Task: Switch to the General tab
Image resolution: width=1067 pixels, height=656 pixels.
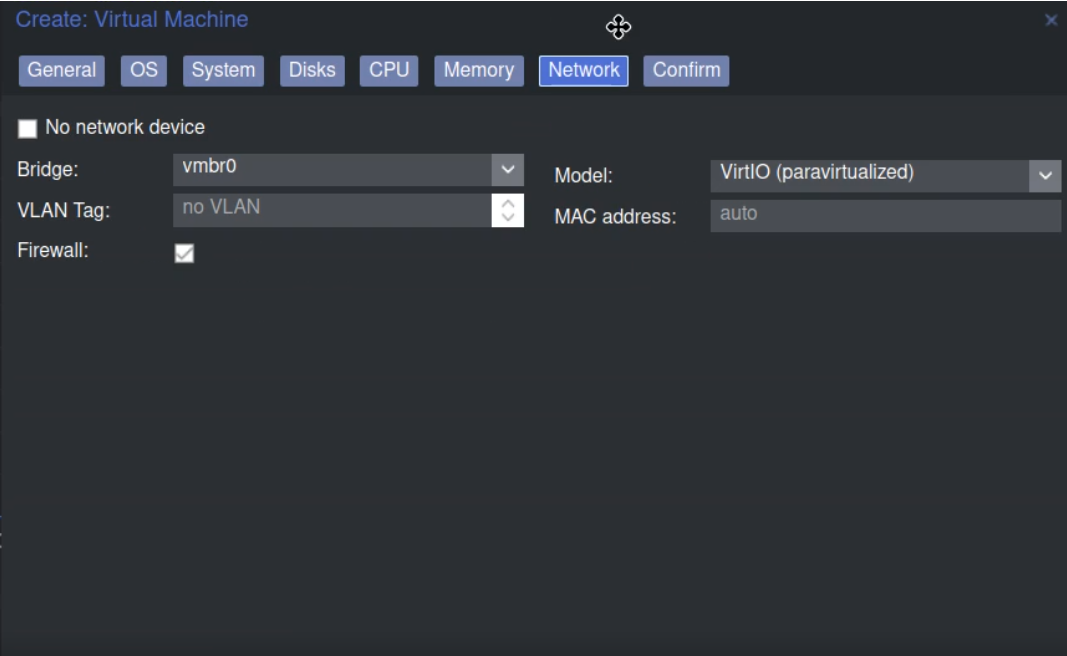Action: click(x=62, y=70)
